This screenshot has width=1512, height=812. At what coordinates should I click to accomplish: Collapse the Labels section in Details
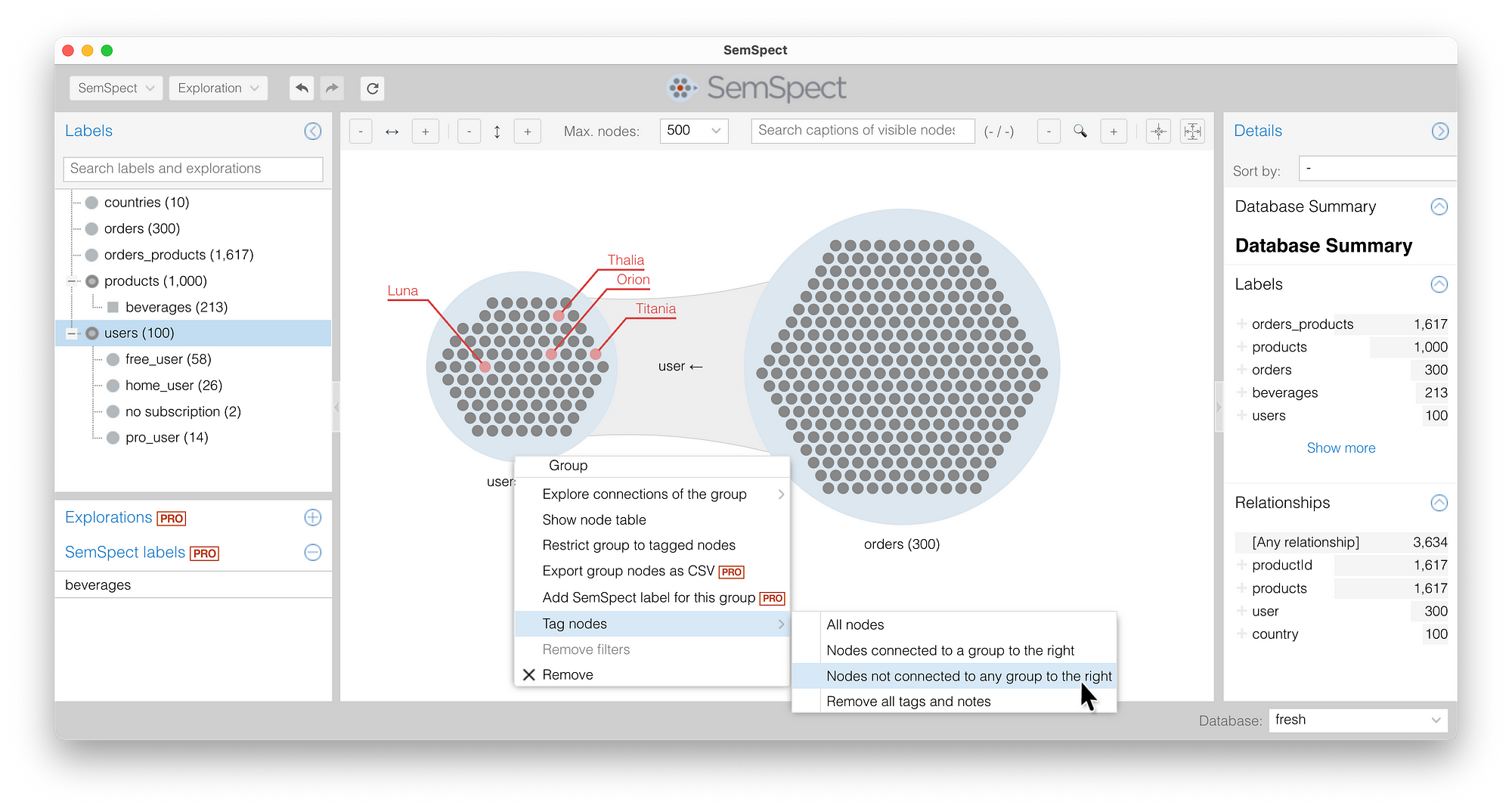point(1439,284)
